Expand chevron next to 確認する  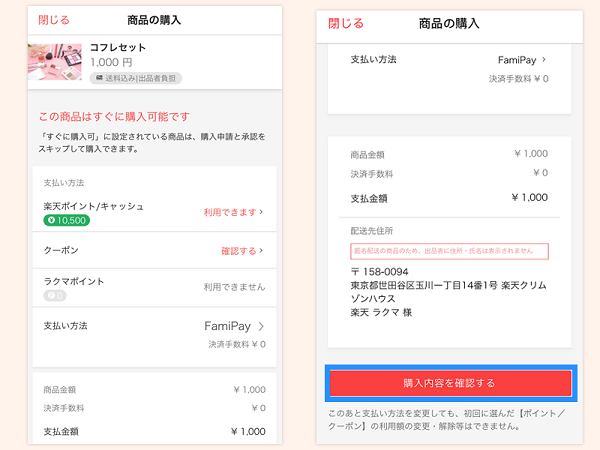point(261,251)
